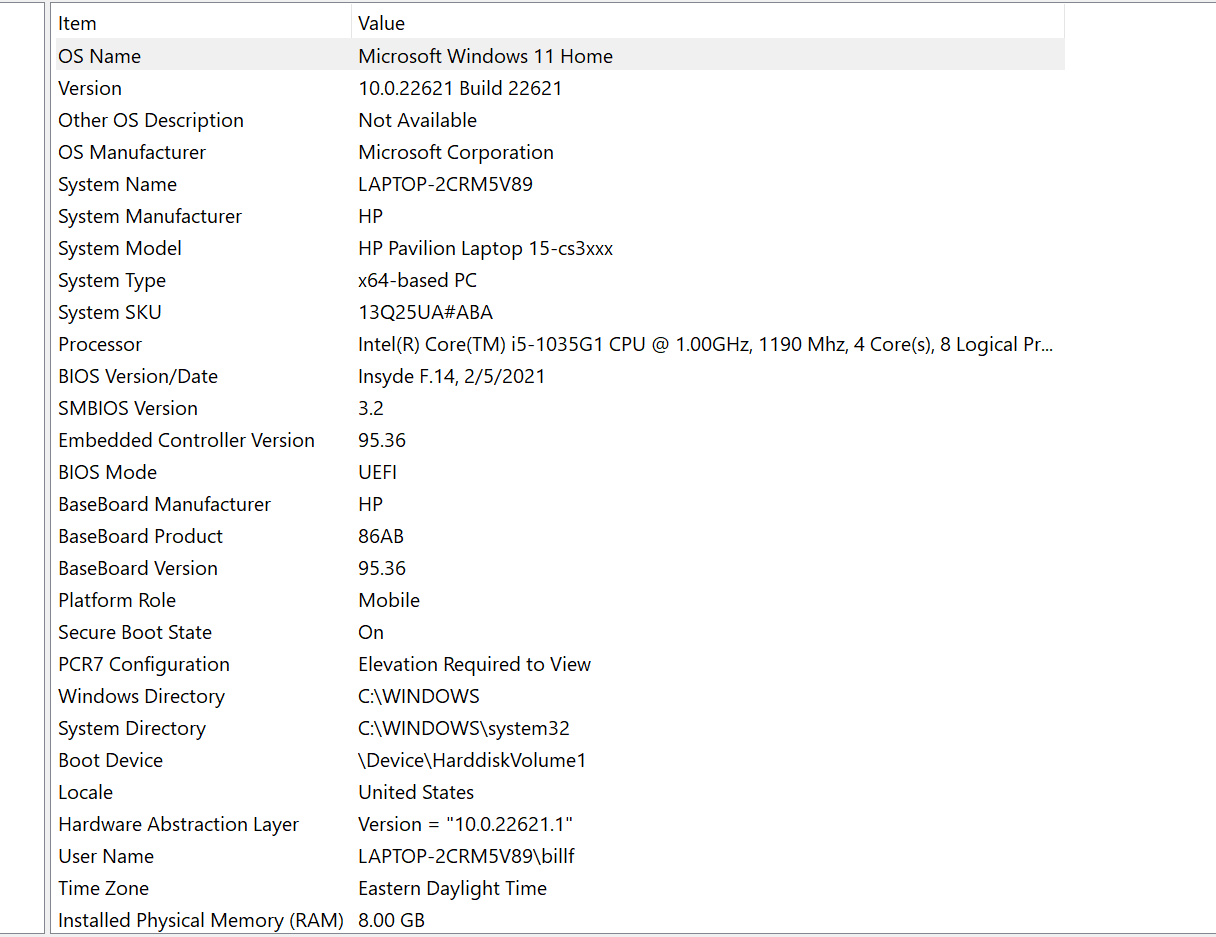Select the System Name LAPTOP-2CRM5V89 row
This screenshot has width=1216, height=937.
pyautogui.click(x=300, y=184)
